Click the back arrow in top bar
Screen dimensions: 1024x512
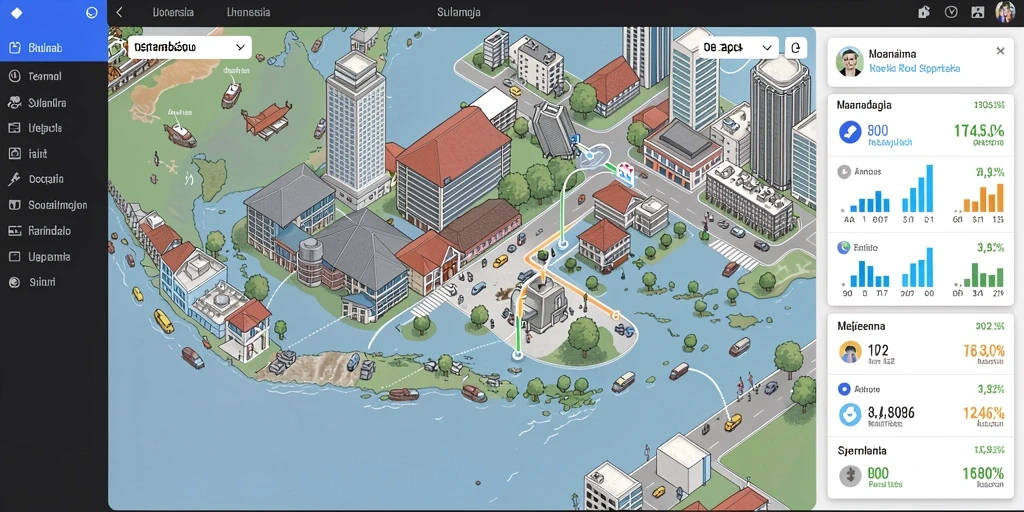click(120, 12)
